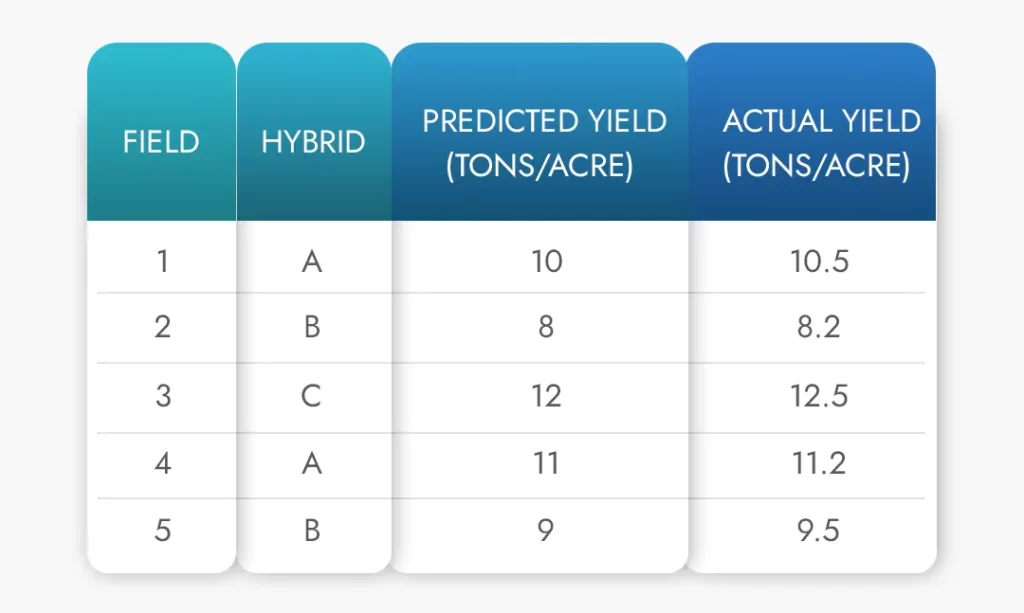This screenshot has height=613, width=1024.
Task: Click hybrid C cell
Action: click(312, 395)
